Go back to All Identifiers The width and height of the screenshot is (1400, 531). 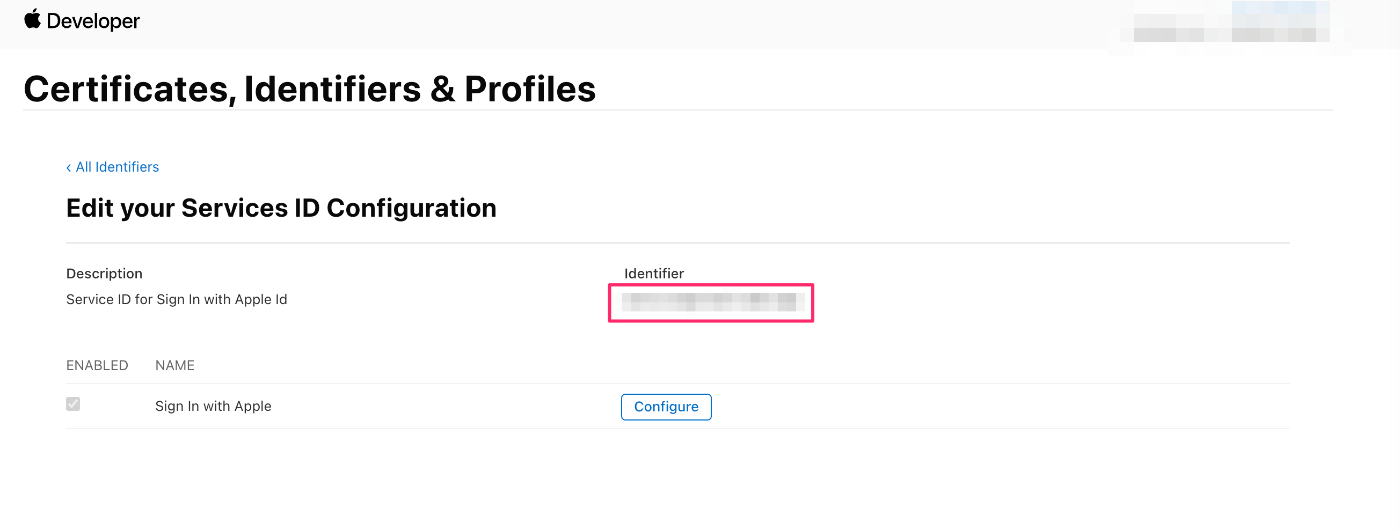point(113,167)
